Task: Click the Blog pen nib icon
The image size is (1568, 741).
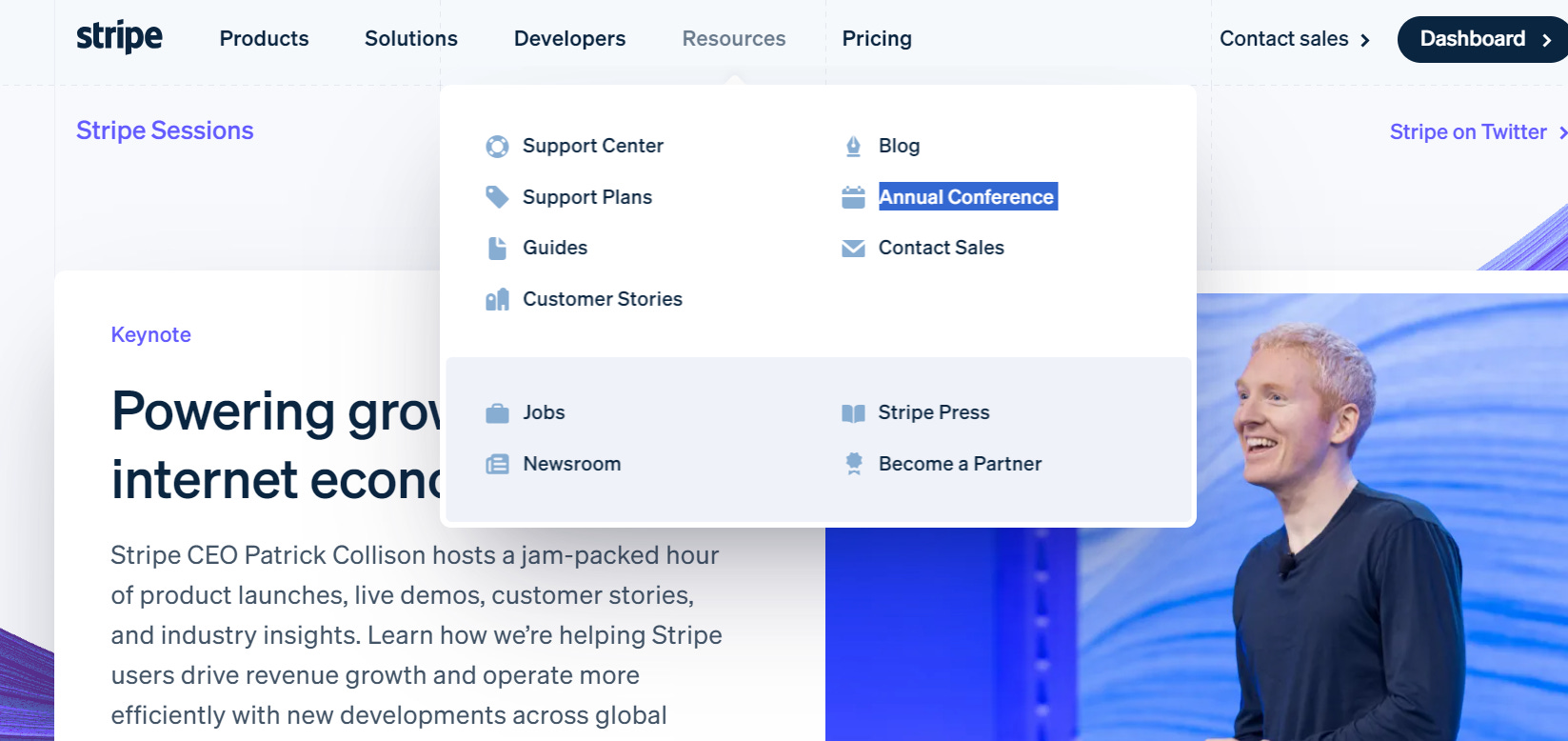Action: [x=853, y=147]
